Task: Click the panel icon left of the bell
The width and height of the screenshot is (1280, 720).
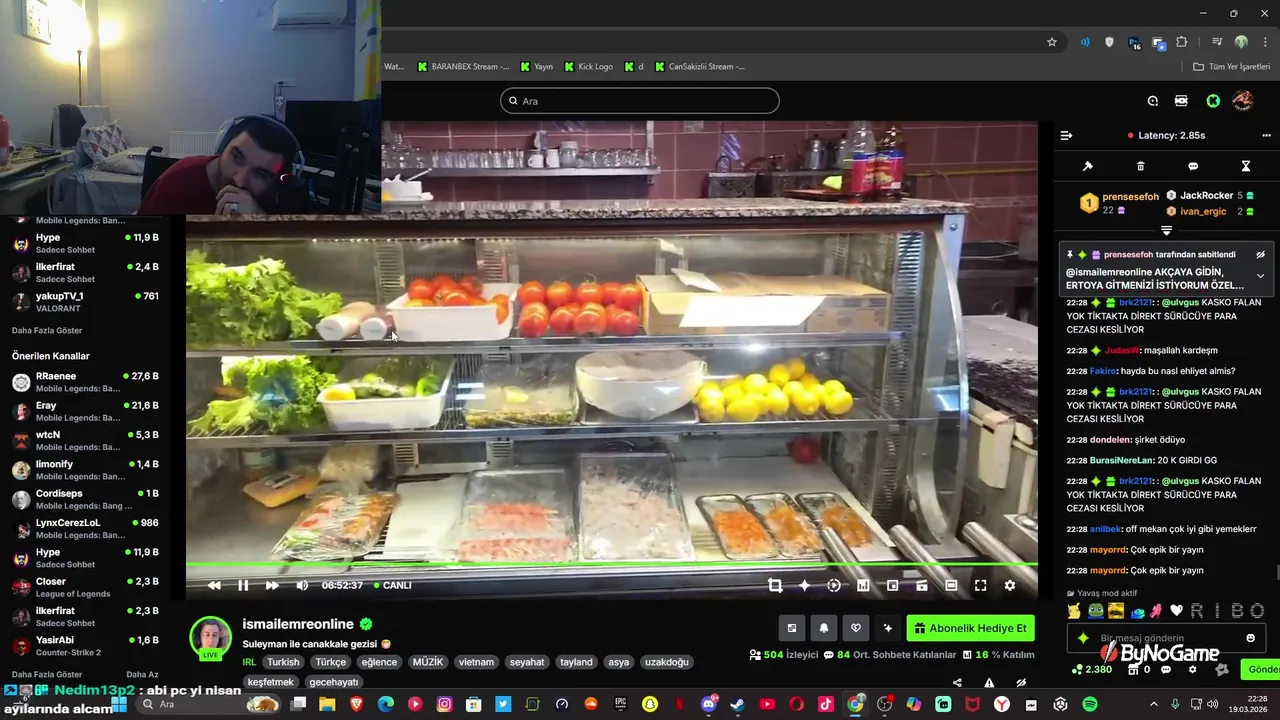Action: [792, 628]
